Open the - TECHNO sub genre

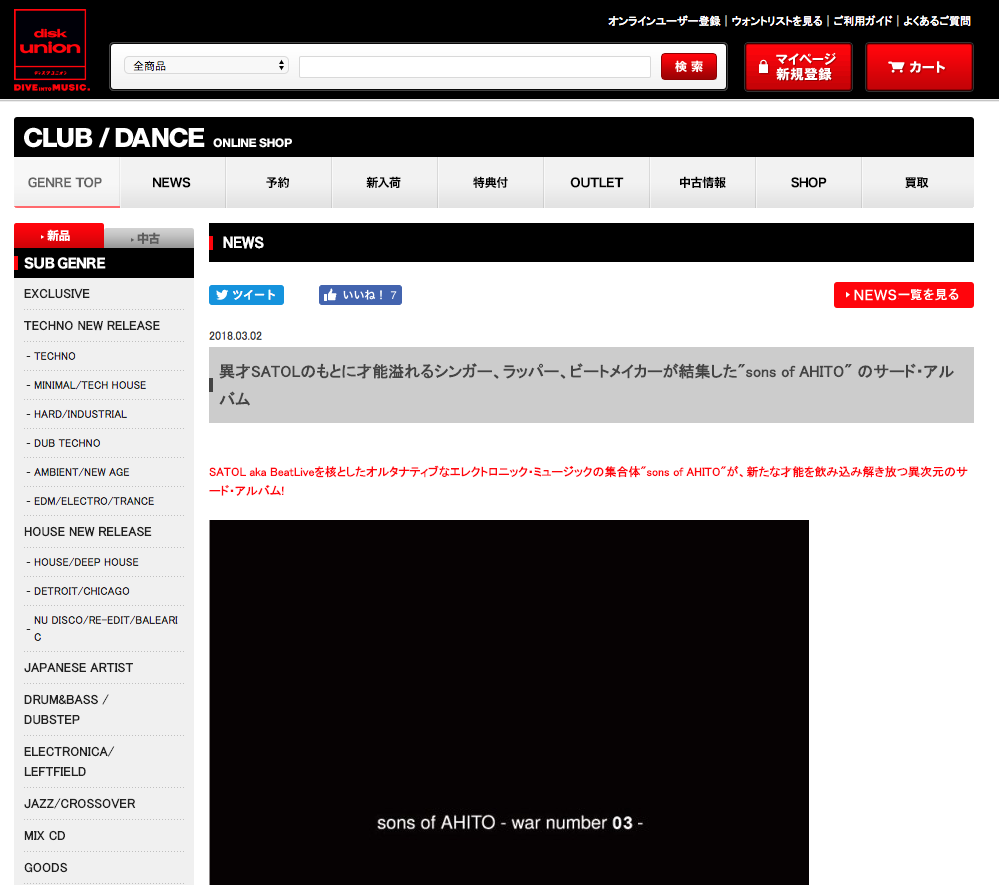[54, 356]
